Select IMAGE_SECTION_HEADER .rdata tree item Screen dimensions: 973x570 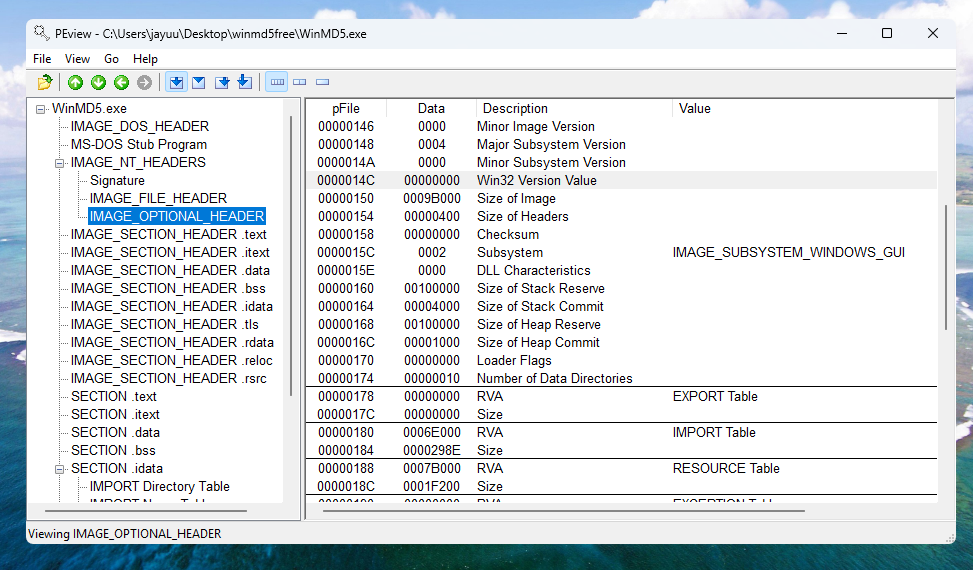coord(172,342)
